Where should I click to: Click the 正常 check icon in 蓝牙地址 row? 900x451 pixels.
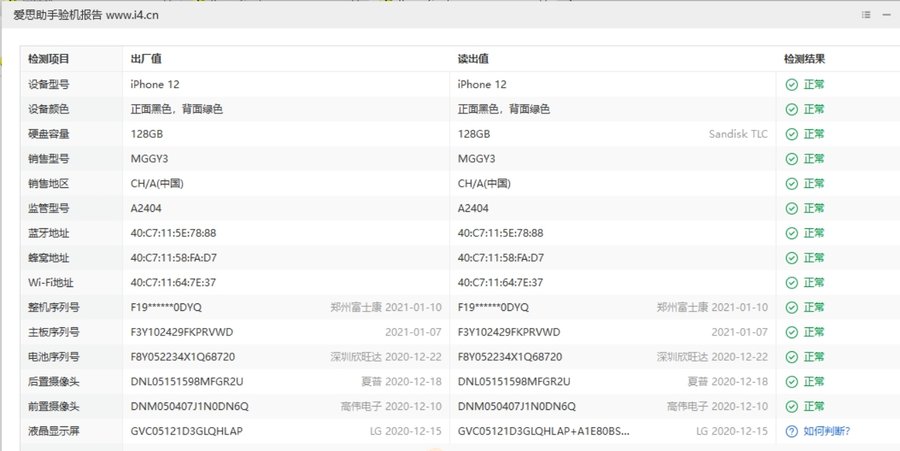(792, 233)
